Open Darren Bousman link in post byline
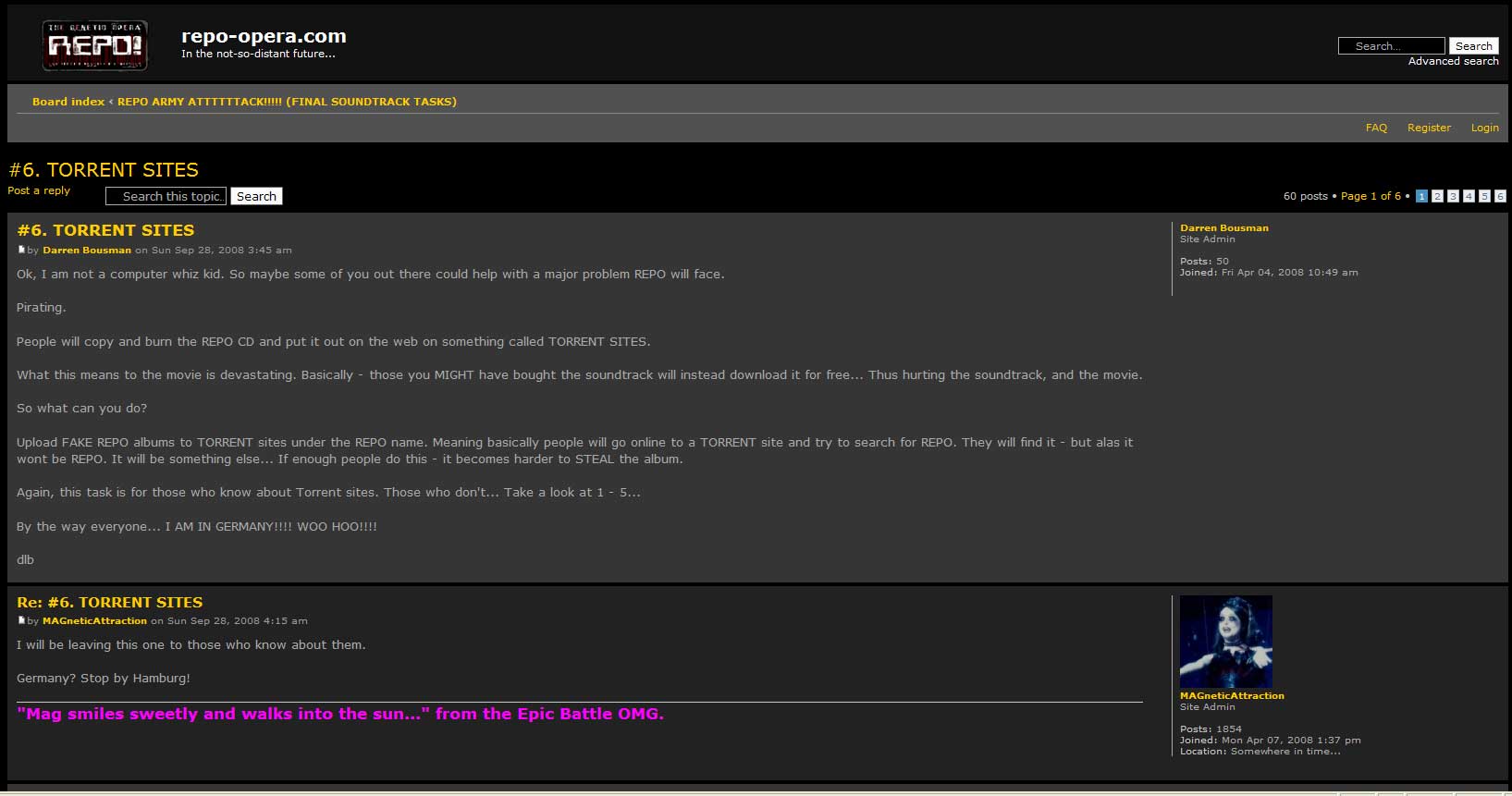The height and width of the screenshot is (796, 1512). [87, 251]
